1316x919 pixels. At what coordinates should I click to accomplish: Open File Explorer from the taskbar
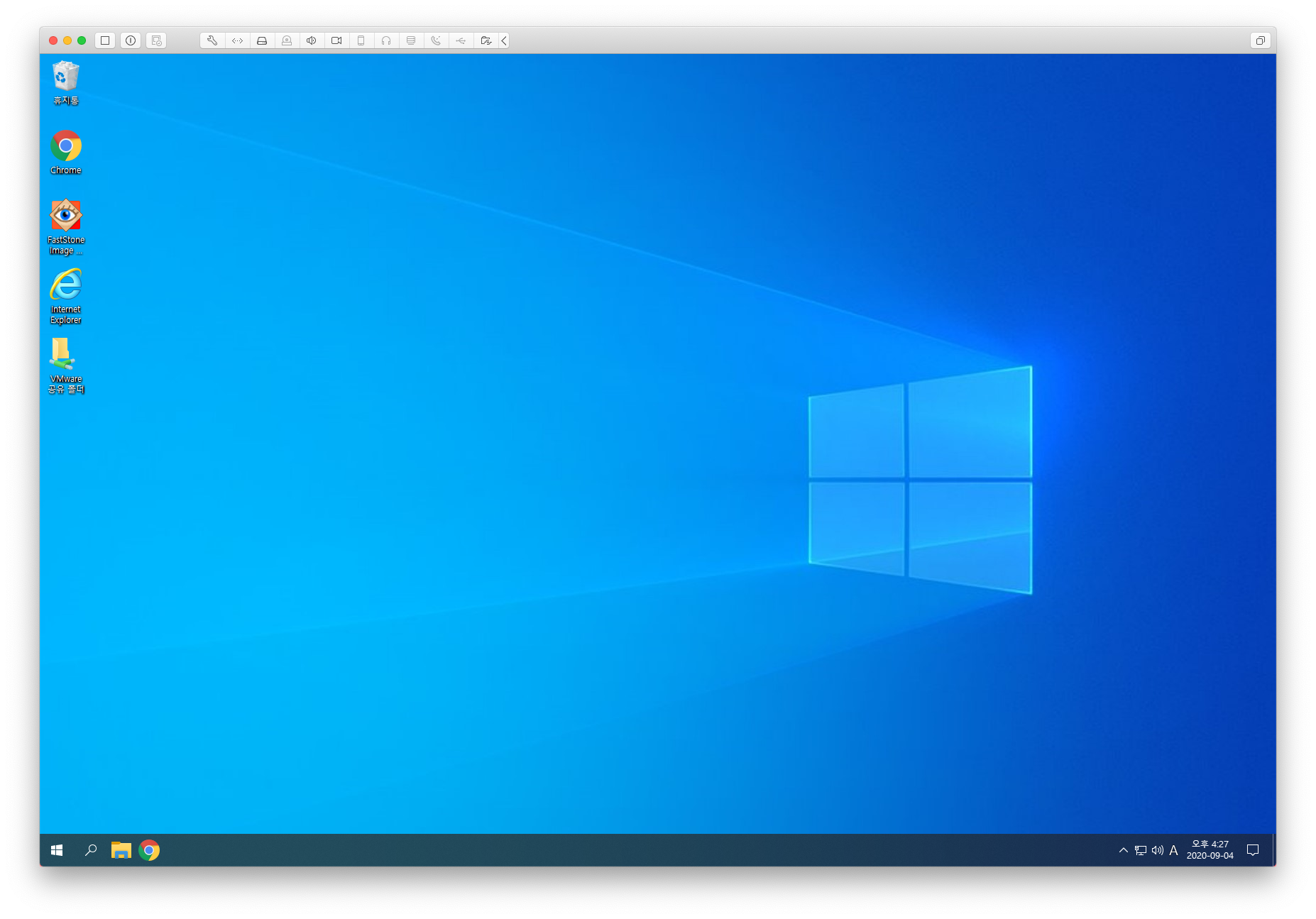(x=121, y=850)
